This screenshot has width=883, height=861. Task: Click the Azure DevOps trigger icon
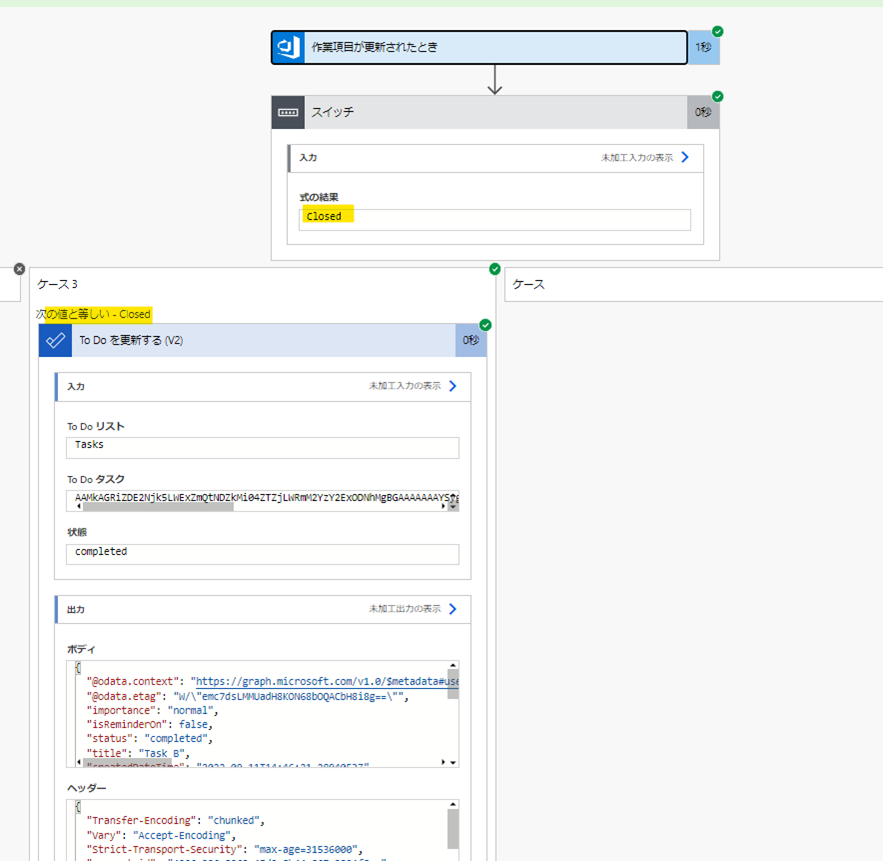tap(289, 47)
